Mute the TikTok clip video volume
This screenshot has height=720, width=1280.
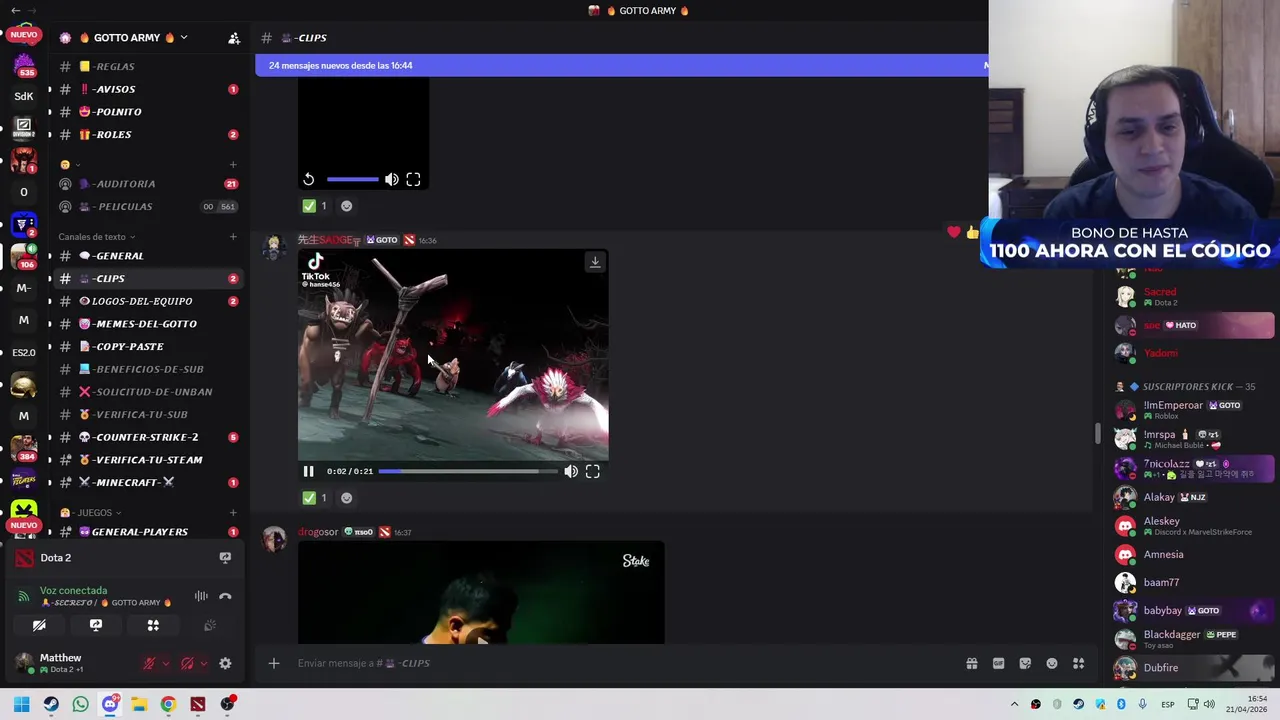click(x=571, y=471)
